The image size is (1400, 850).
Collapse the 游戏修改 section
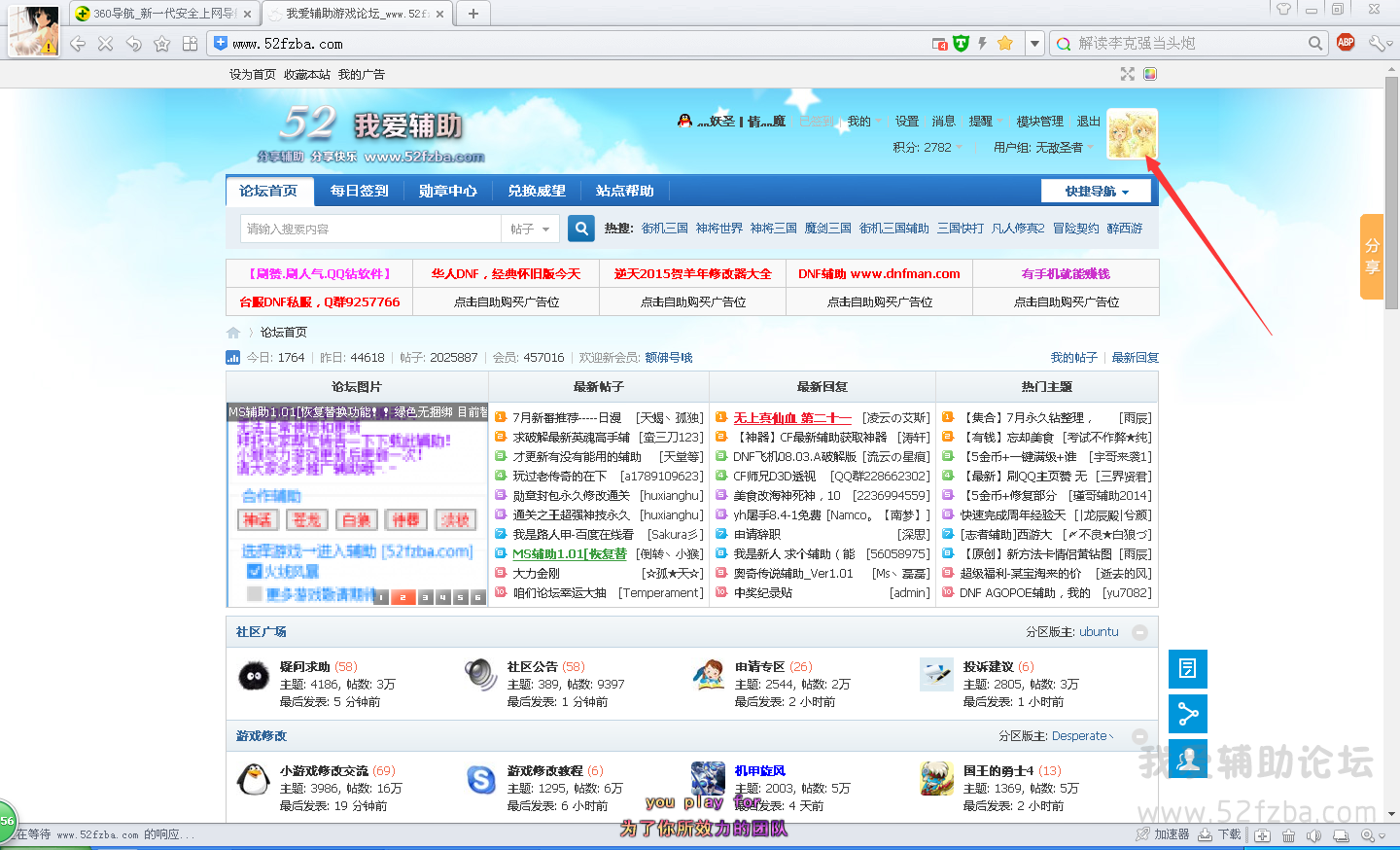1139,736
